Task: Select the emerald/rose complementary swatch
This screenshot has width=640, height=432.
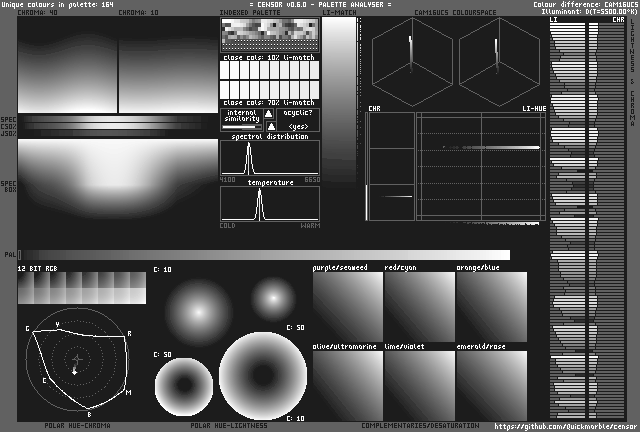Action: click(491, 385)
